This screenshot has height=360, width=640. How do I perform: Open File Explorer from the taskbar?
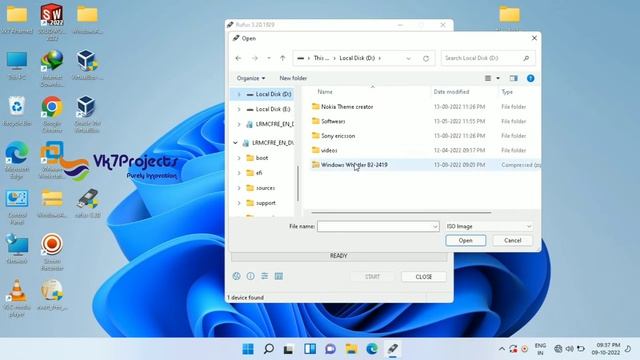click(351, 349)
